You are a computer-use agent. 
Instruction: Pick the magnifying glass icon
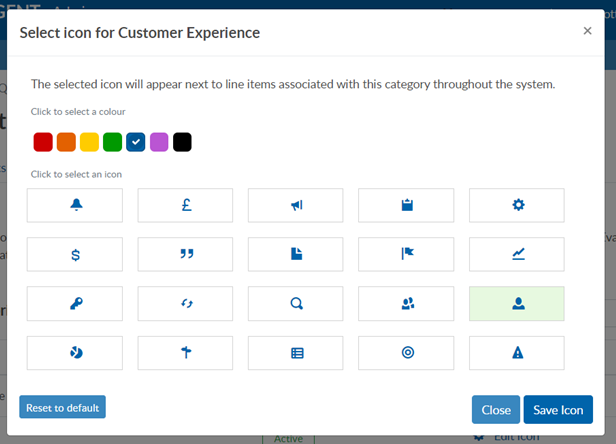pos(296,303)
